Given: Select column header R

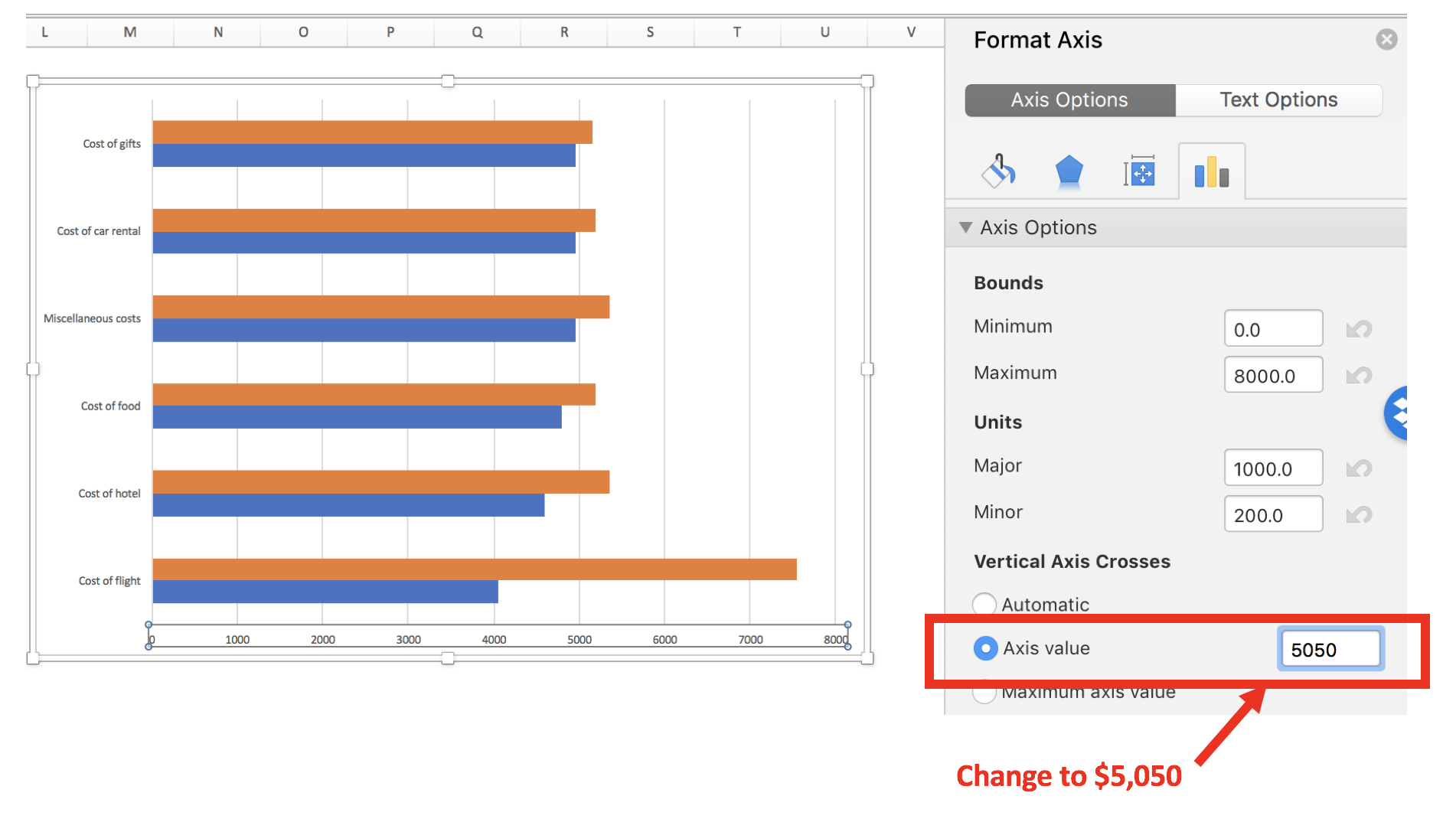Looking at the screenshot, I should pyautogui.click(x=564, y=32).
